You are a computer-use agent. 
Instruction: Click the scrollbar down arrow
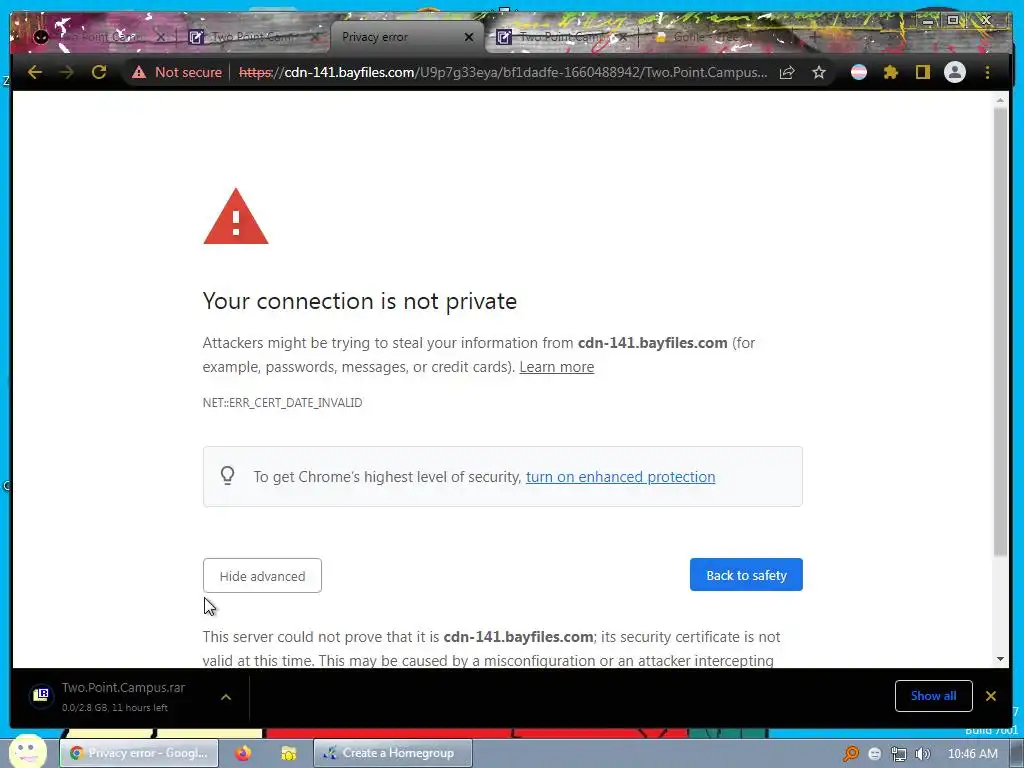point(1000,659)
